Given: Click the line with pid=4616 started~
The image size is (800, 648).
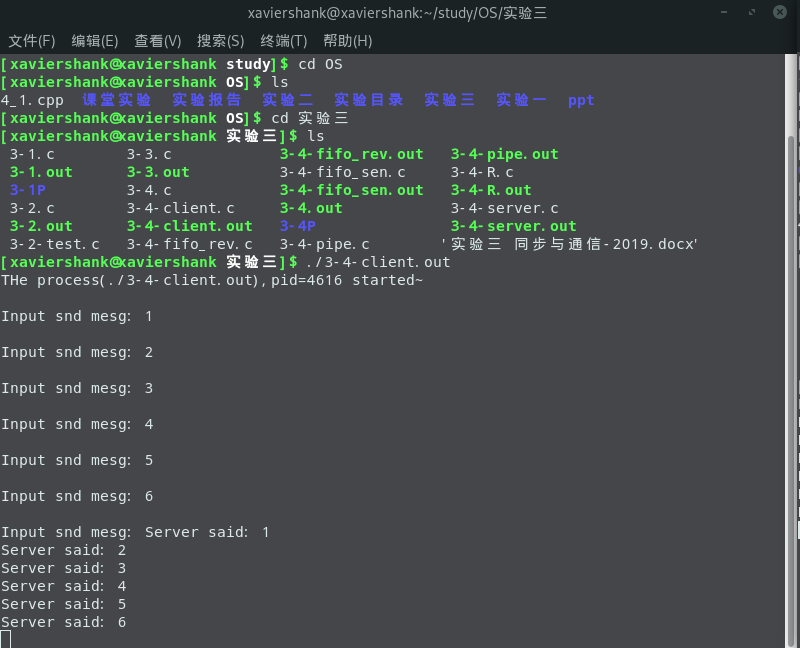Looking at the screenshot, I should click(212, 280).
